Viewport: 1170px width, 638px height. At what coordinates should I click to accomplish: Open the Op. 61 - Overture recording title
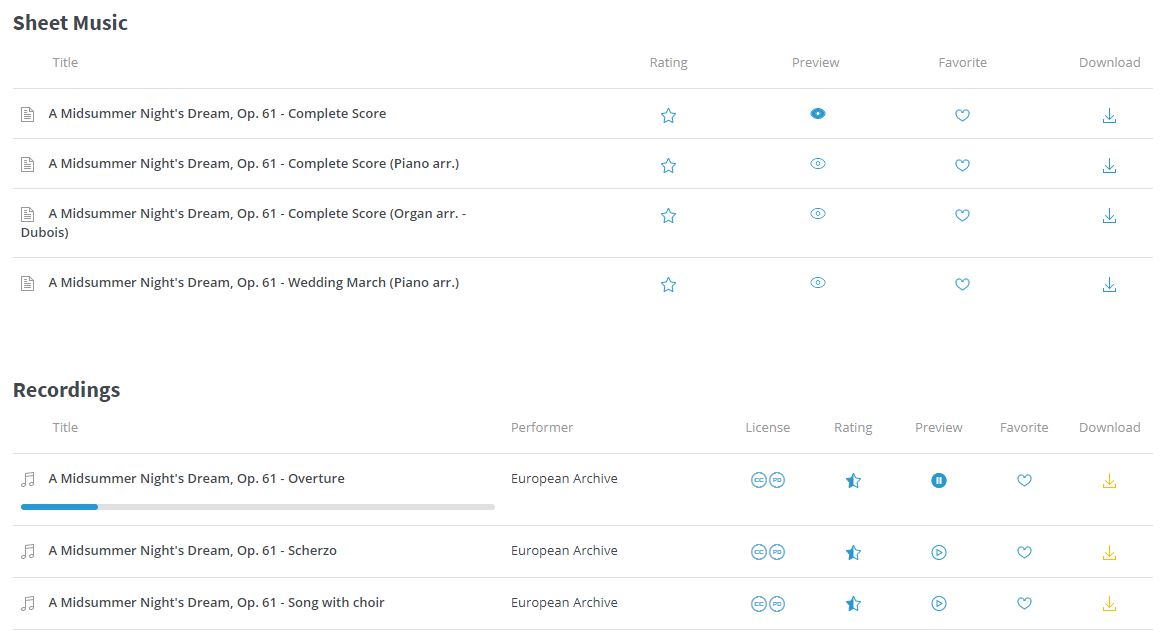[196, 478]
